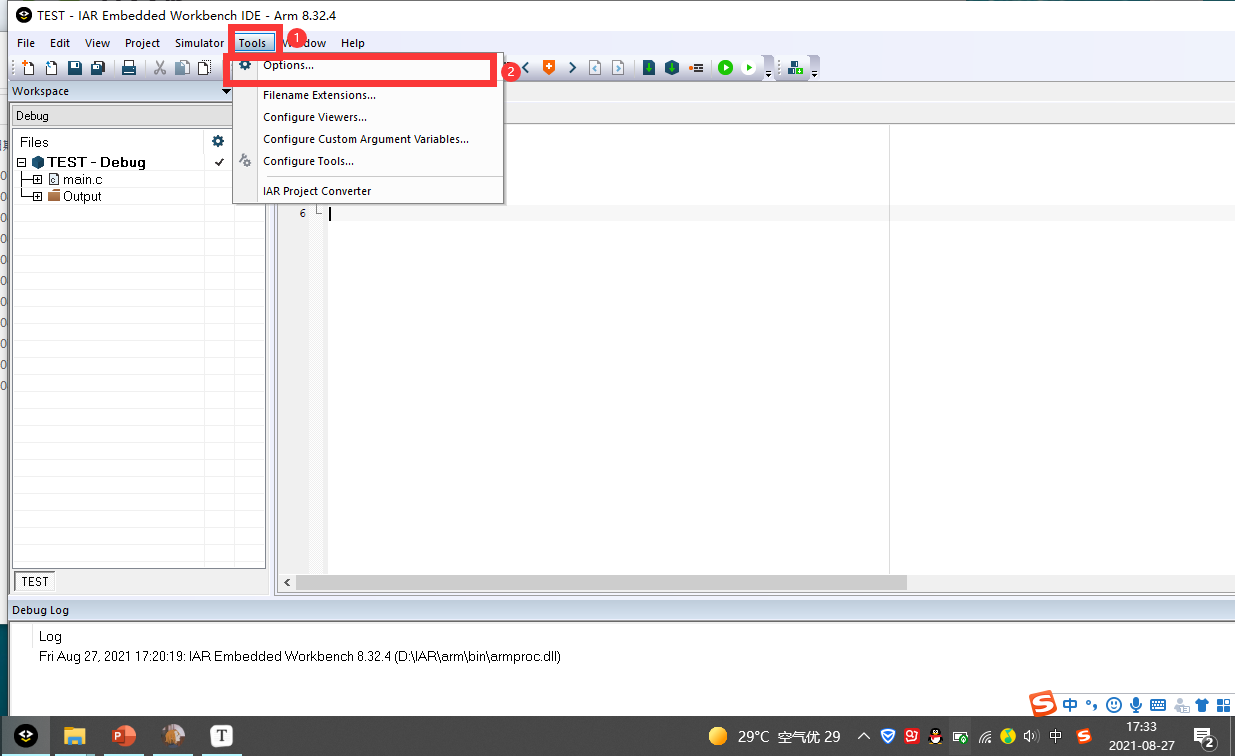Click the Download and Debug green icon
This screenshot has height=756, width=1235.
(725, 68)
